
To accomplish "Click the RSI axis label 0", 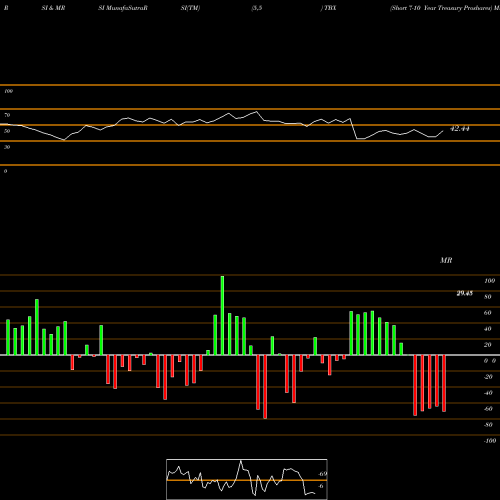I will [x=5, y=171].
